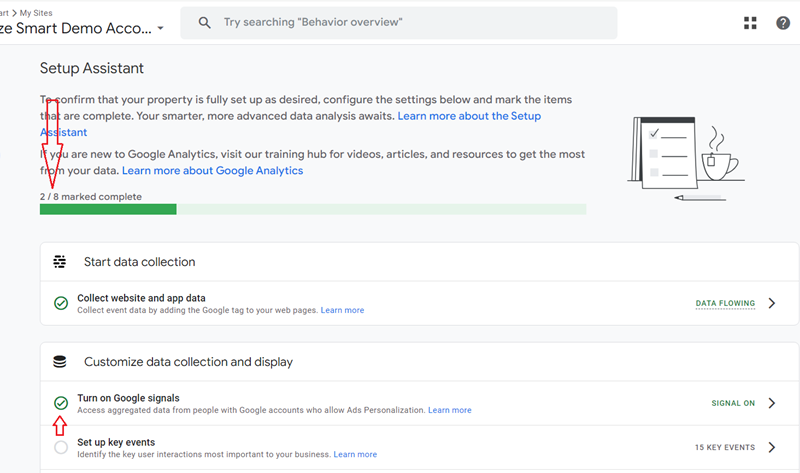Open Learn more link under Collect website data

tap(342, 310)
